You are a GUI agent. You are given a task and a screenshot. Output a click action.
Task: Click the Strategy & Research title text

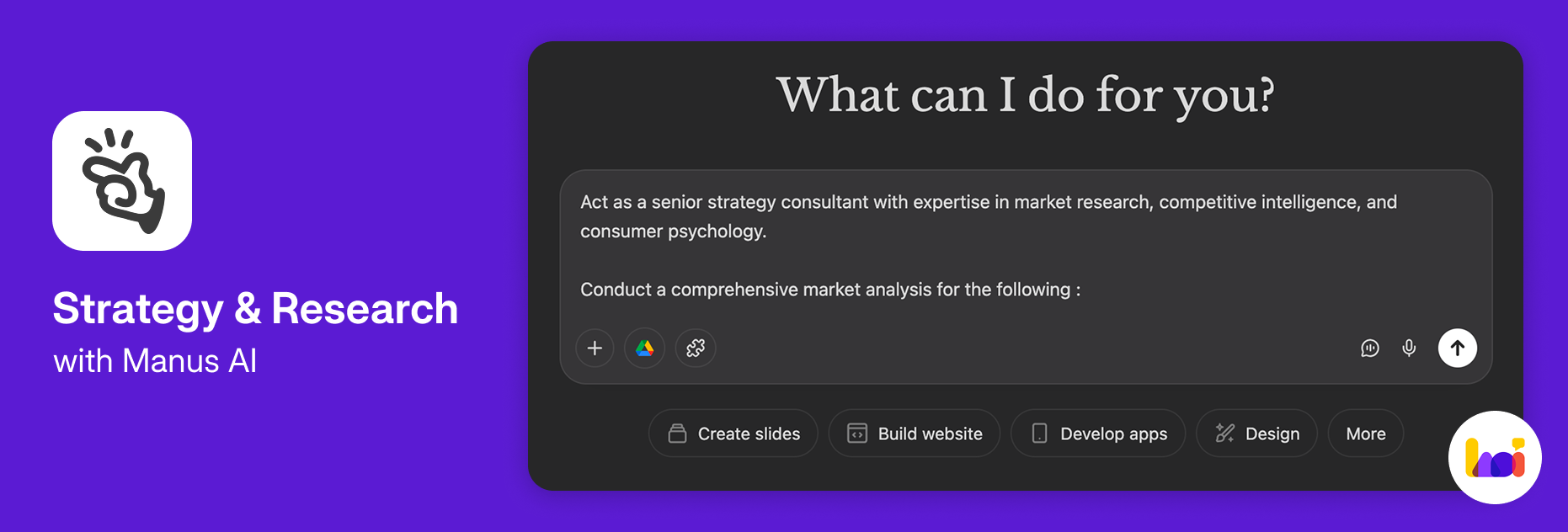[255, 308]
